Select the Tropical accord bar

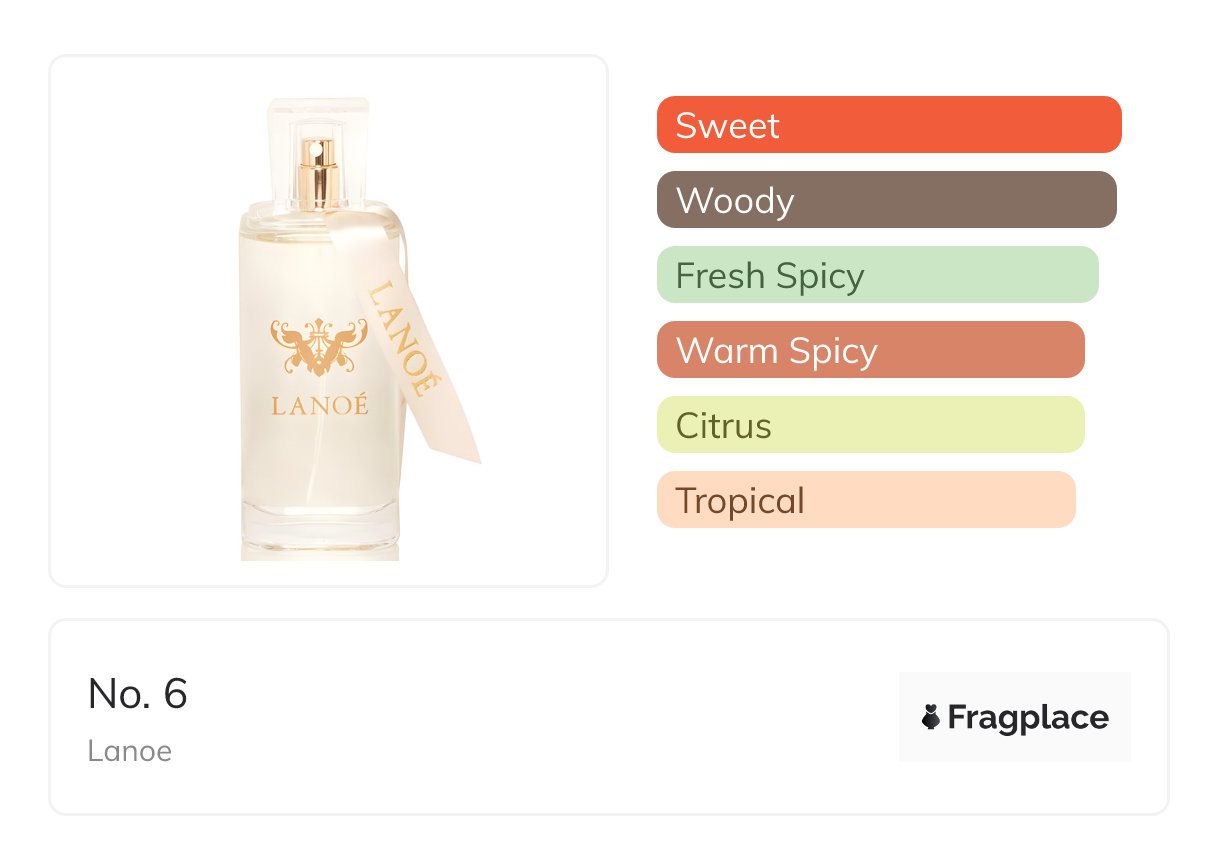coord(866,500)
